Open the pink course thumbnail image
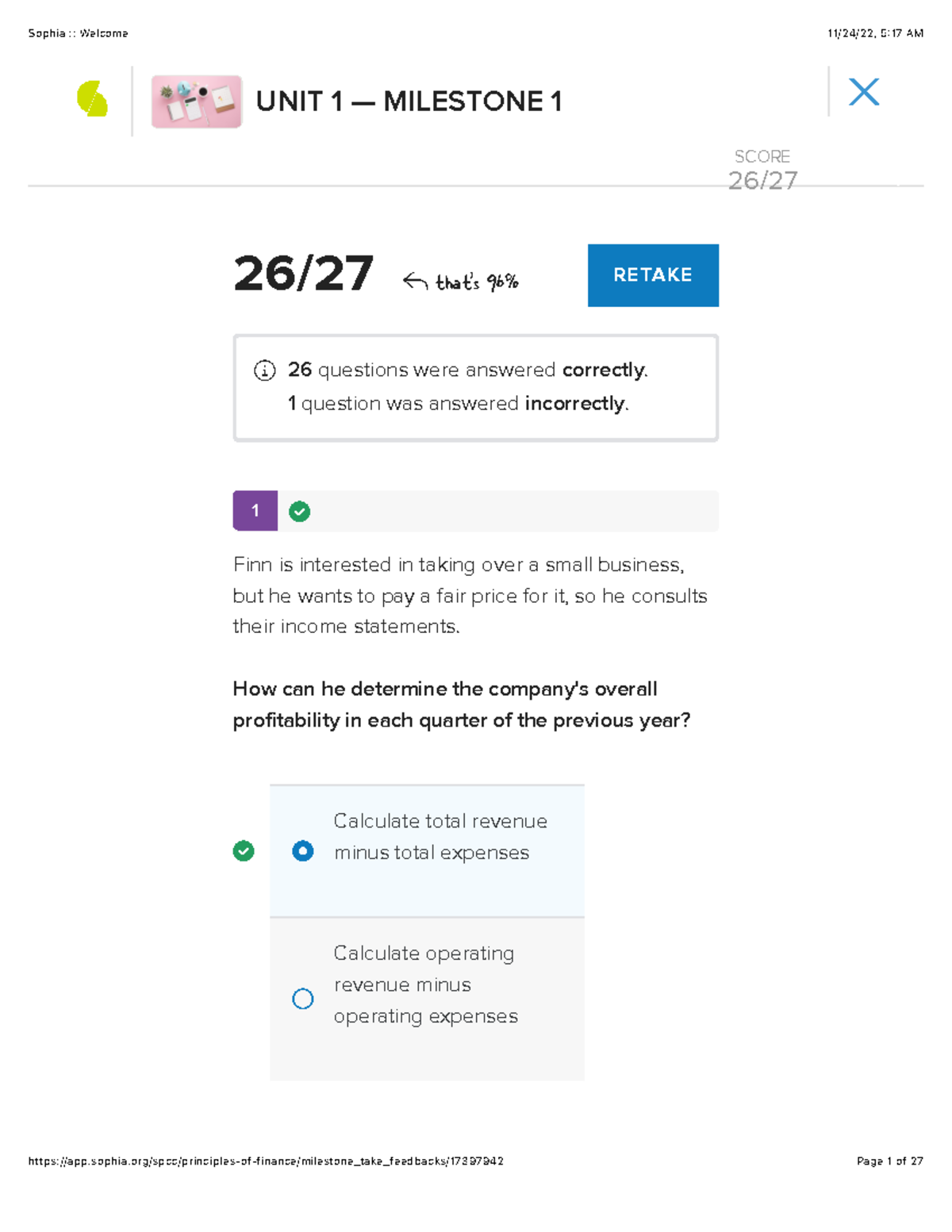Image resolution: width=952 pixels, height=1232 pixels. point(196,102)
